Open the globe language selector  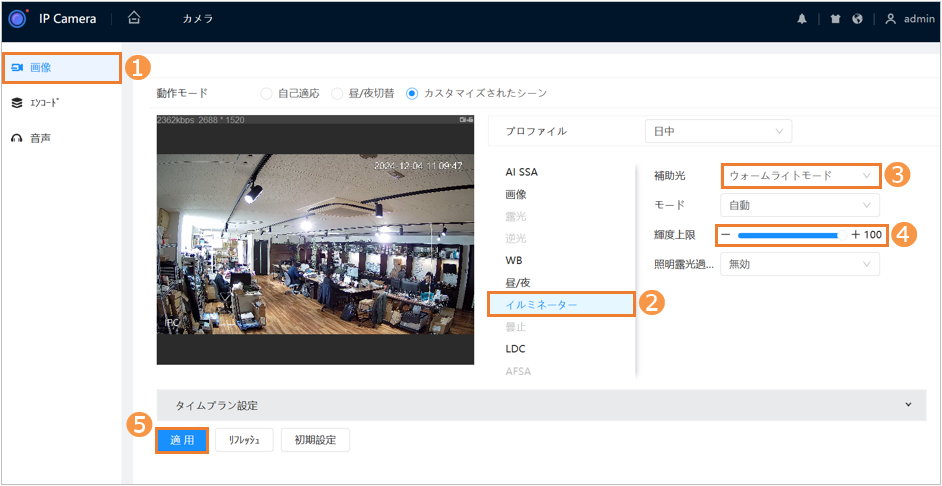coord(857,19)
